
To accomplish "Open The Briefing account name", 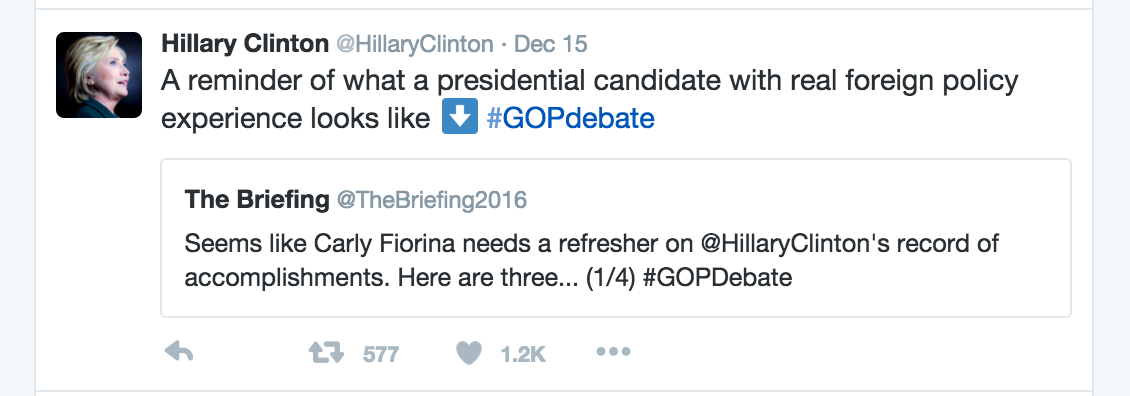I will [257, 199].
